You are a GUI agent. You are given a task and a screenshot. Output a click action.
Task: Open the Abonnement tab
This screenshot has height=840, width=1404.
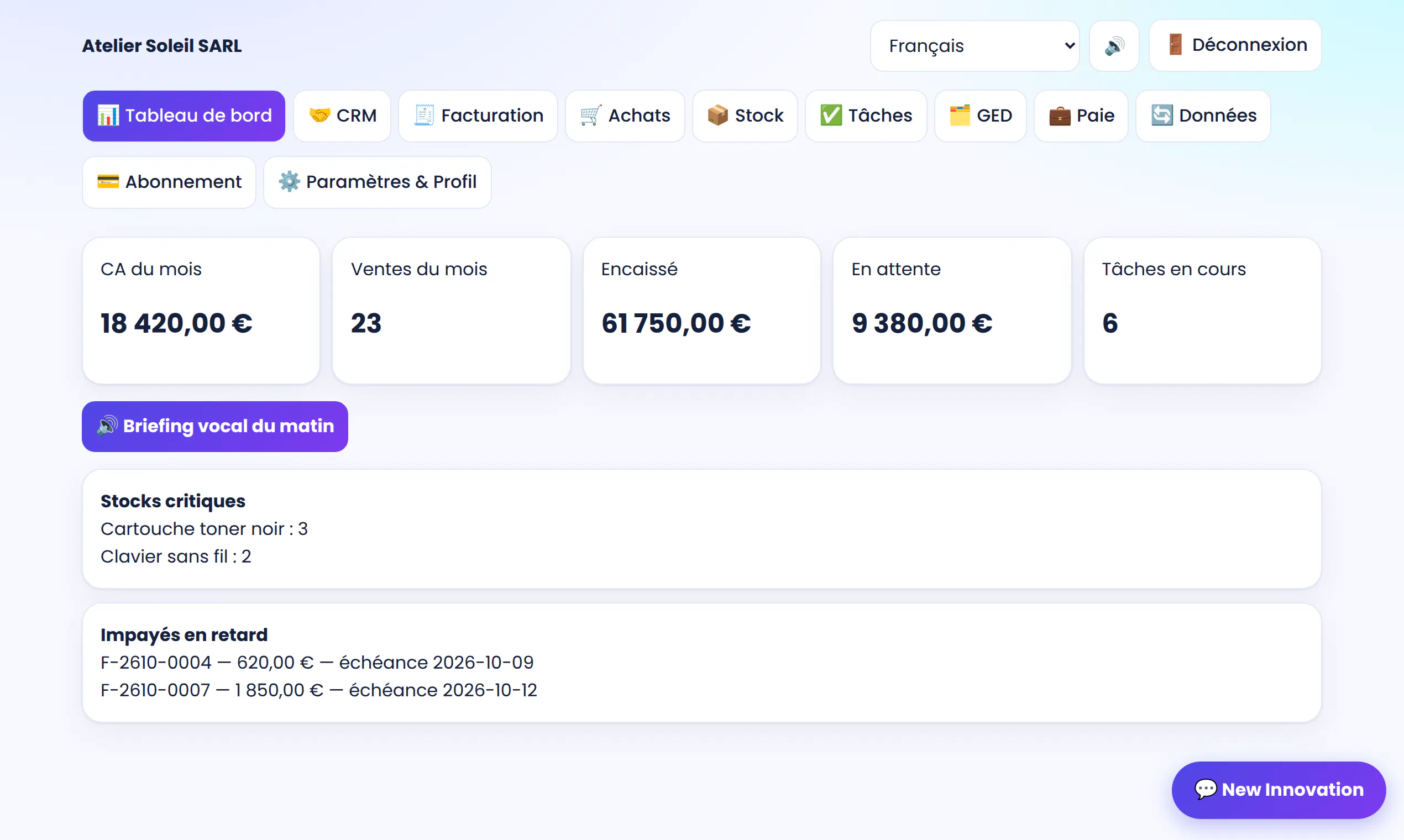pyautogui.click(x=169, y=182)
